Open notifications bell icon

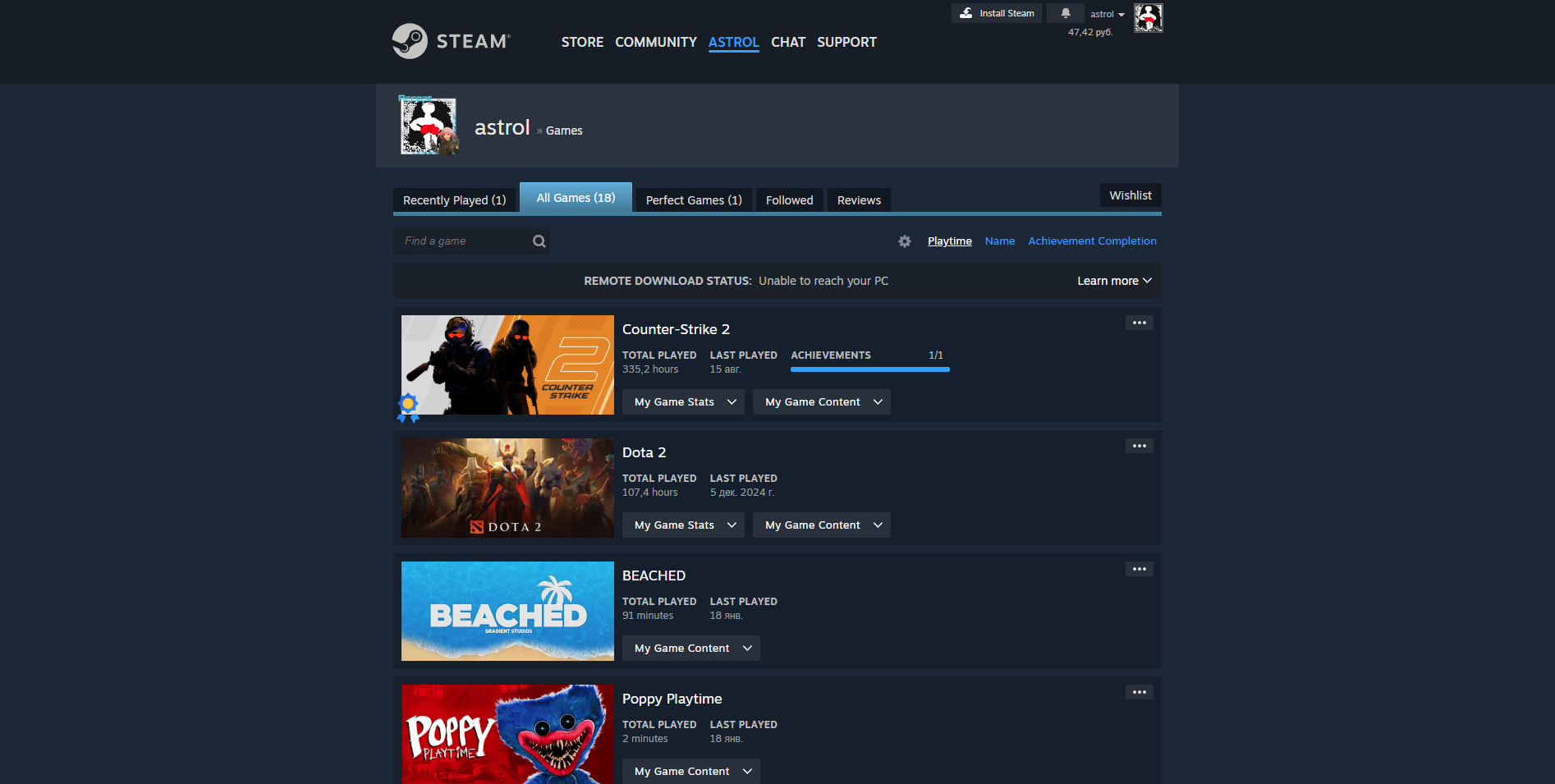point(1066,13)
